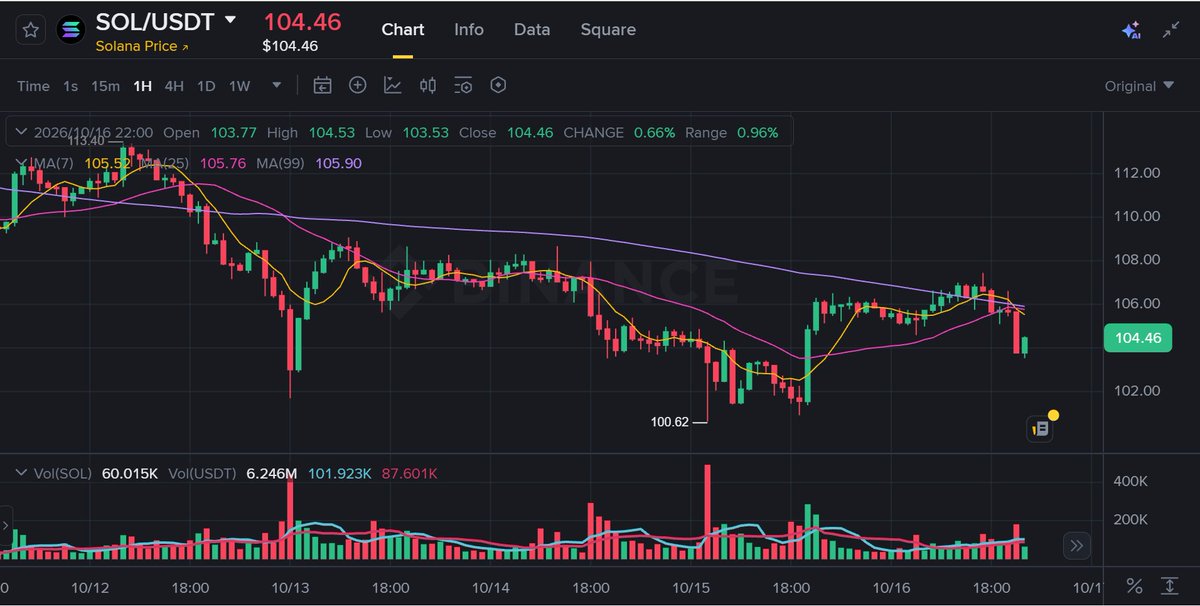
Task: Collapse the OHLC info row chevron
Action: [19, 132]
